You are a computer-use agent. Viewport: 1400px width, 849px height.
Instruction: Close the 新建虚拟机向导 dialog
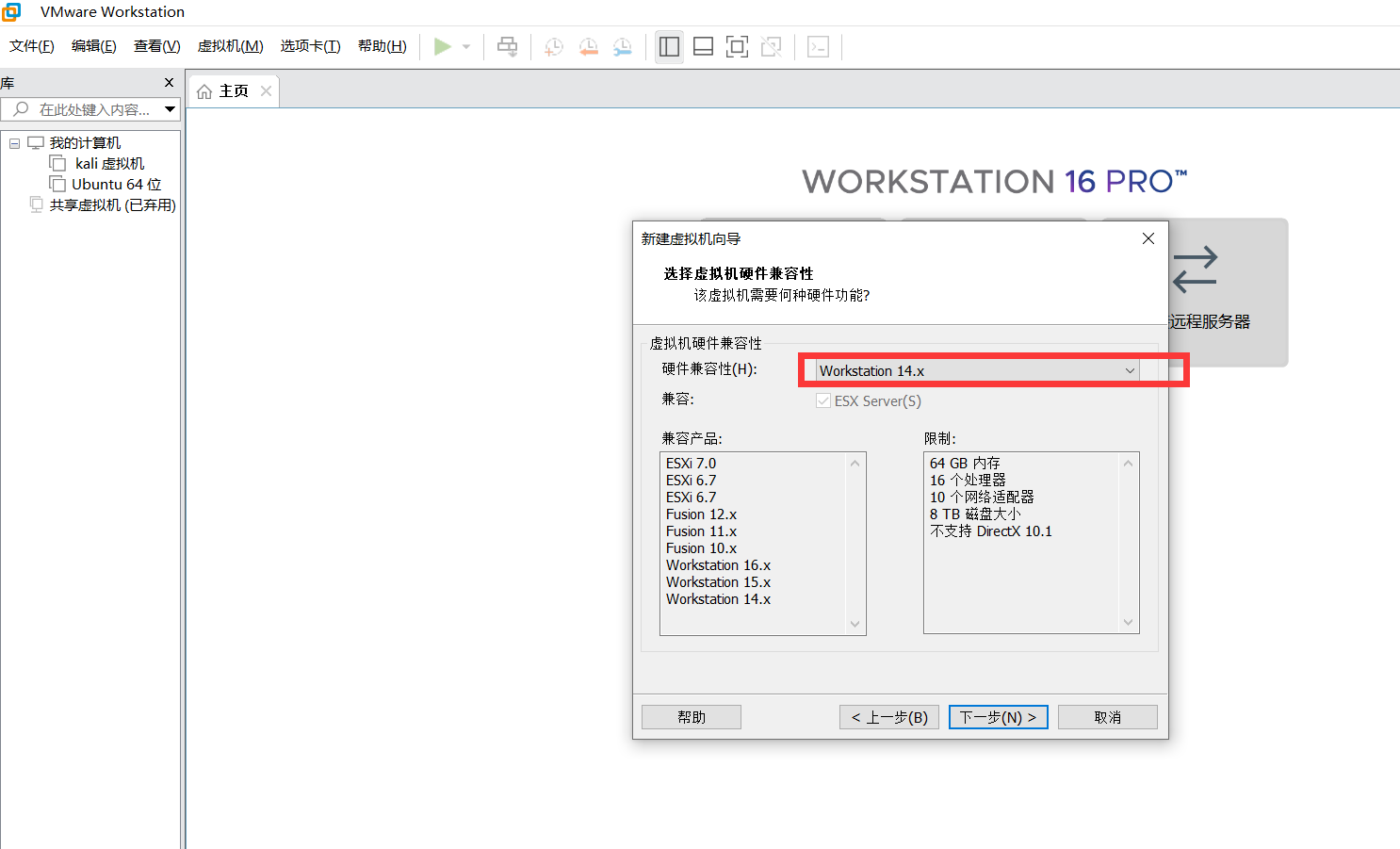1148,238
